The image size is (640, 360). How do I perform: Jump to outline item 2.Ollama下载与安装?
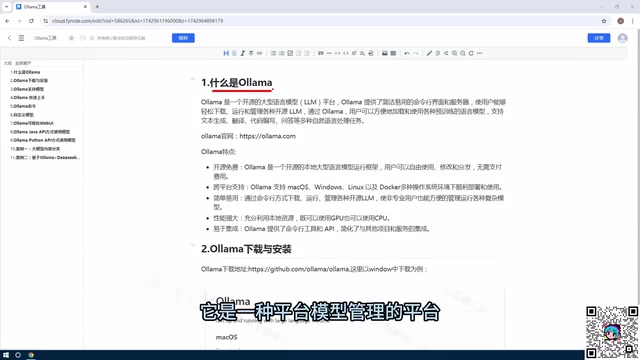pyautogui.click(x=29, y=80)
